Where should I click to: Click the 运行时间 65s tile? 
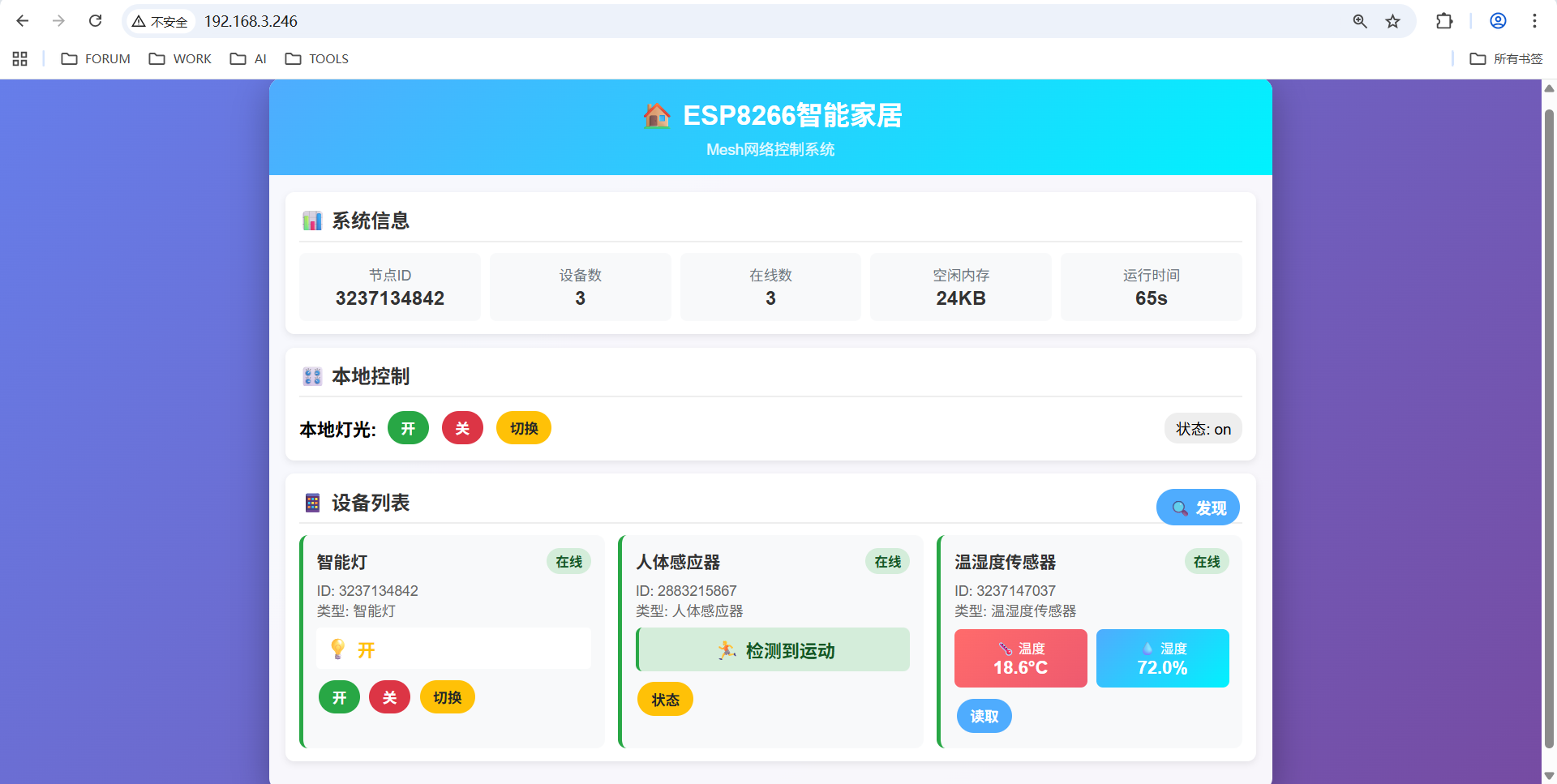click(x=1152, y=287)
